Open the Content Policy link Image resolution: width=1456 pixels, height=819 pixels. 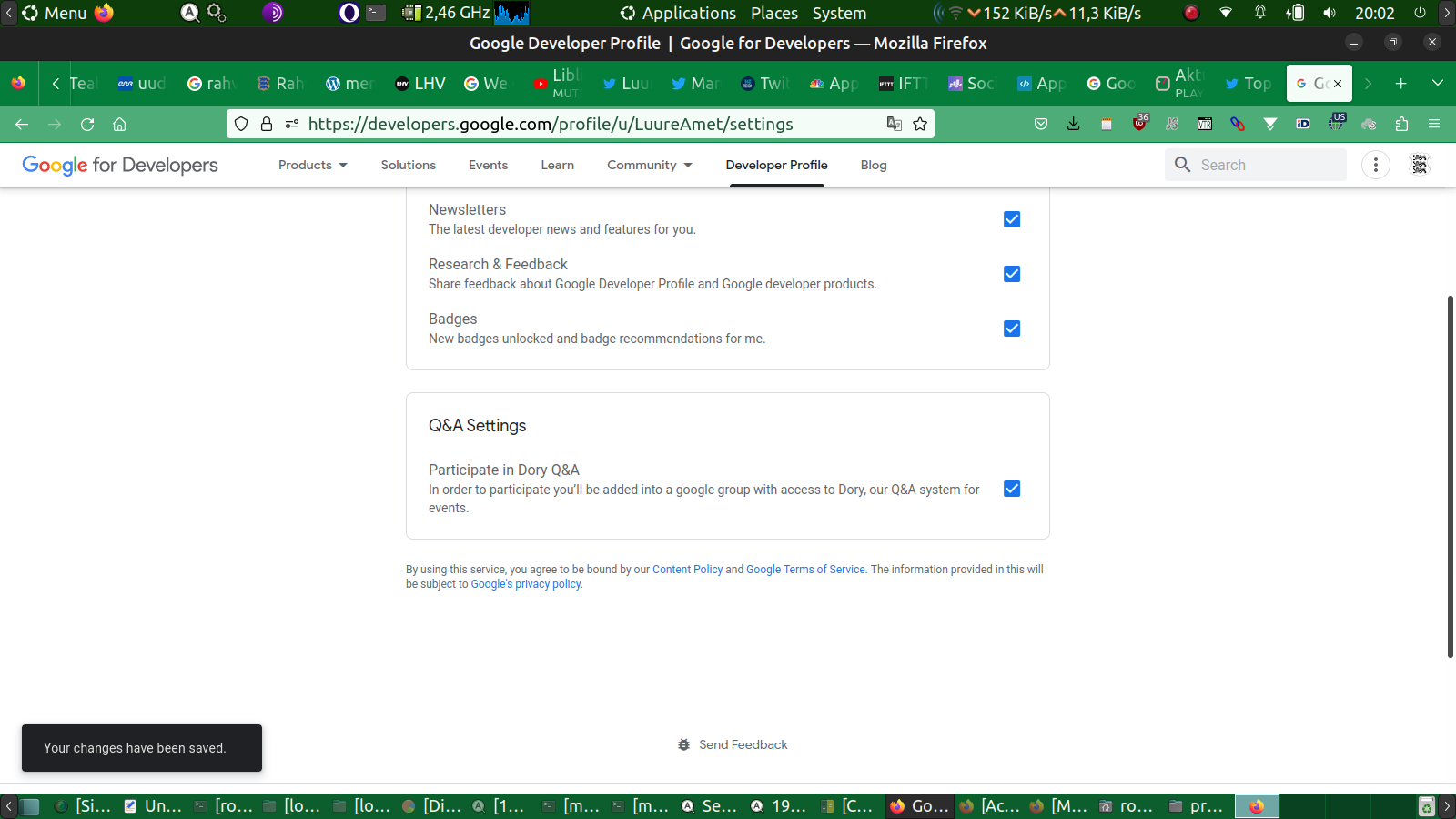[x=687, y=570]
